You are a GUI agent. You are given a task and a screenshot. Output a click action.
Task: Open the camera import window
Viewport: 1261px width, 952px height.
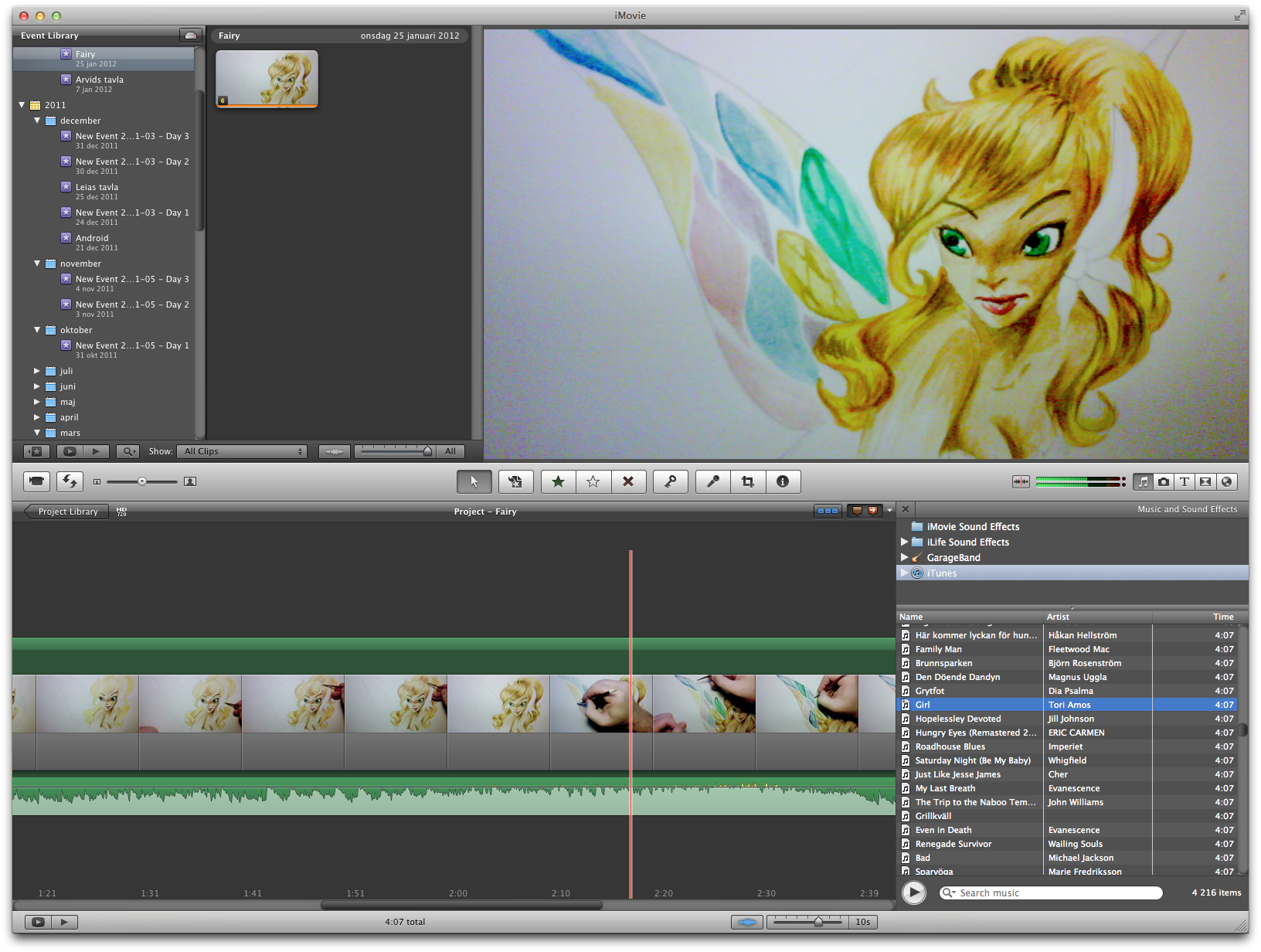coord(36,481)
